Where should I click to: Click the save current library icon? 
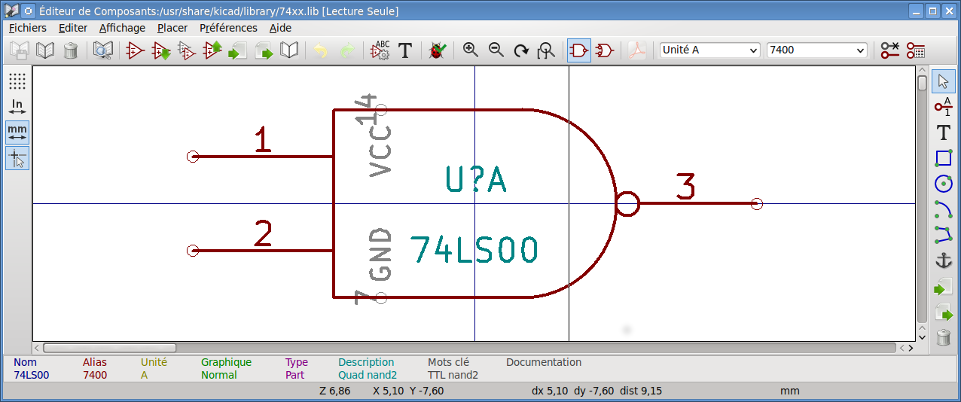tap(19, 50)
